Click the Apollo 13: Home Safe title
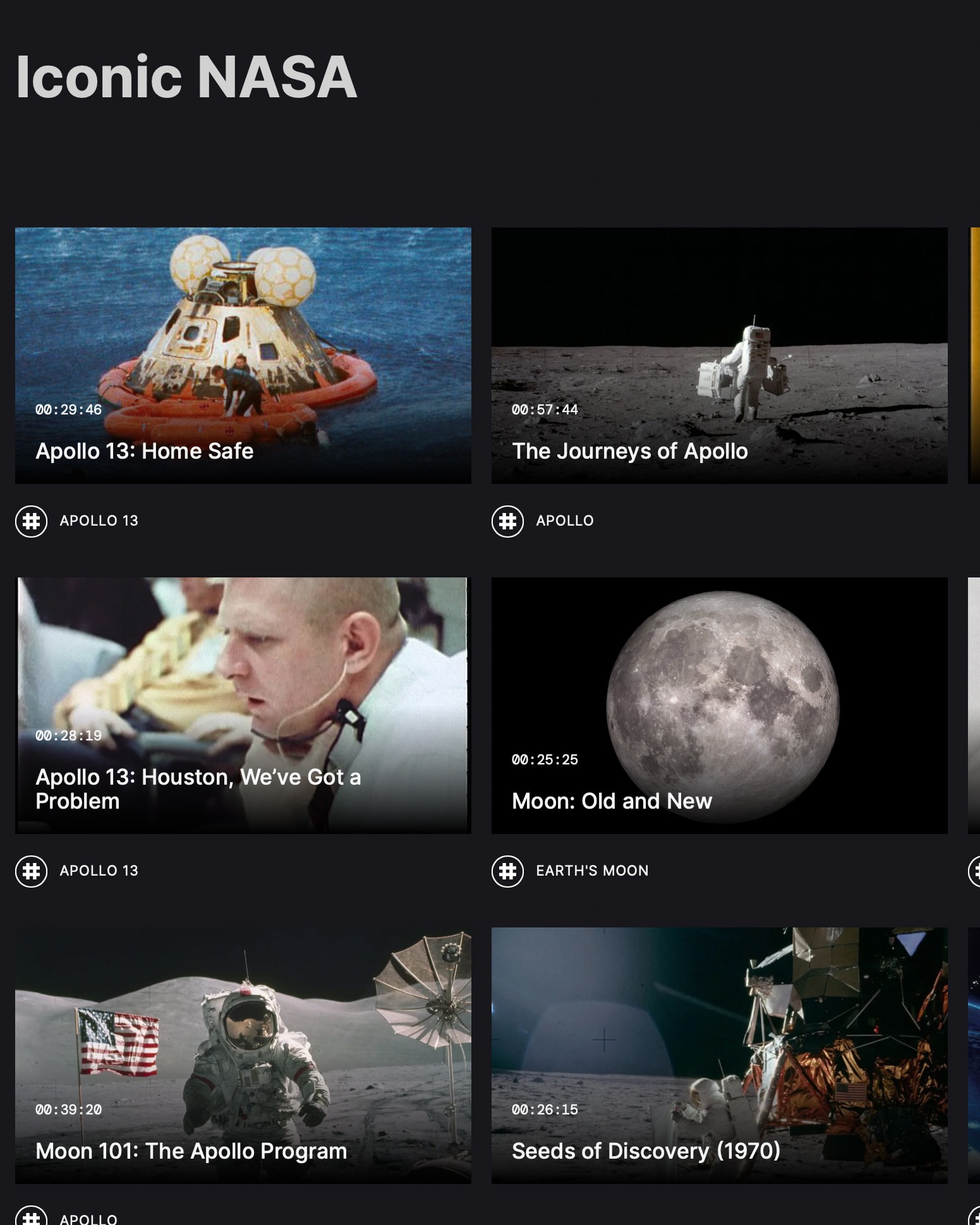 point(144,451)
